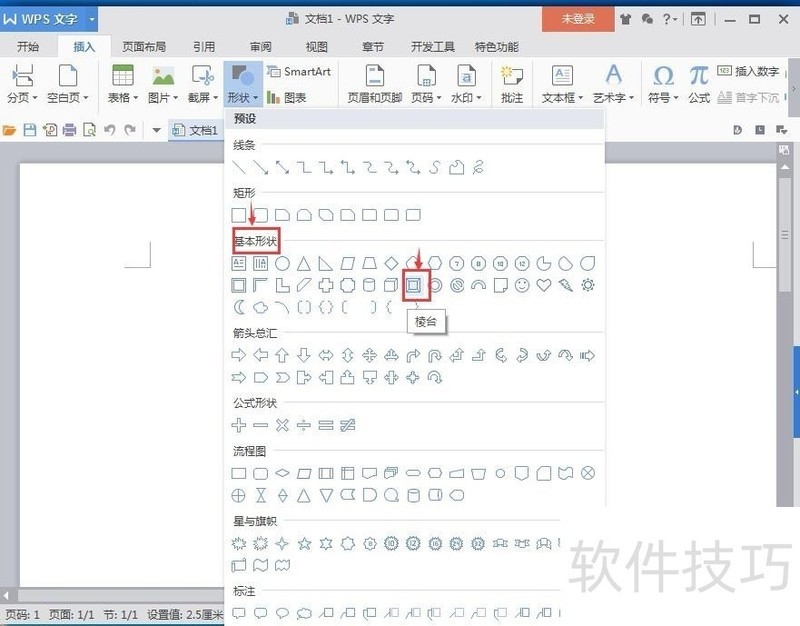Select the crescent moon shape

point(239,307)
